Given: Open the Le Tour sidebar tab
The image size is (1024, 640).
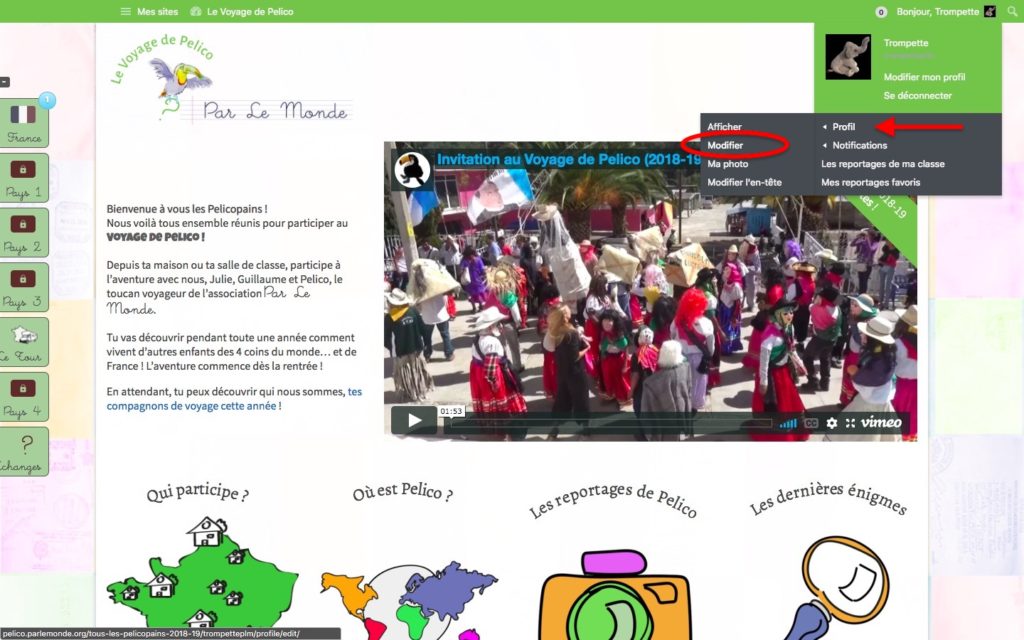Looking at the screenshot, I should click(x=24, y=342).
